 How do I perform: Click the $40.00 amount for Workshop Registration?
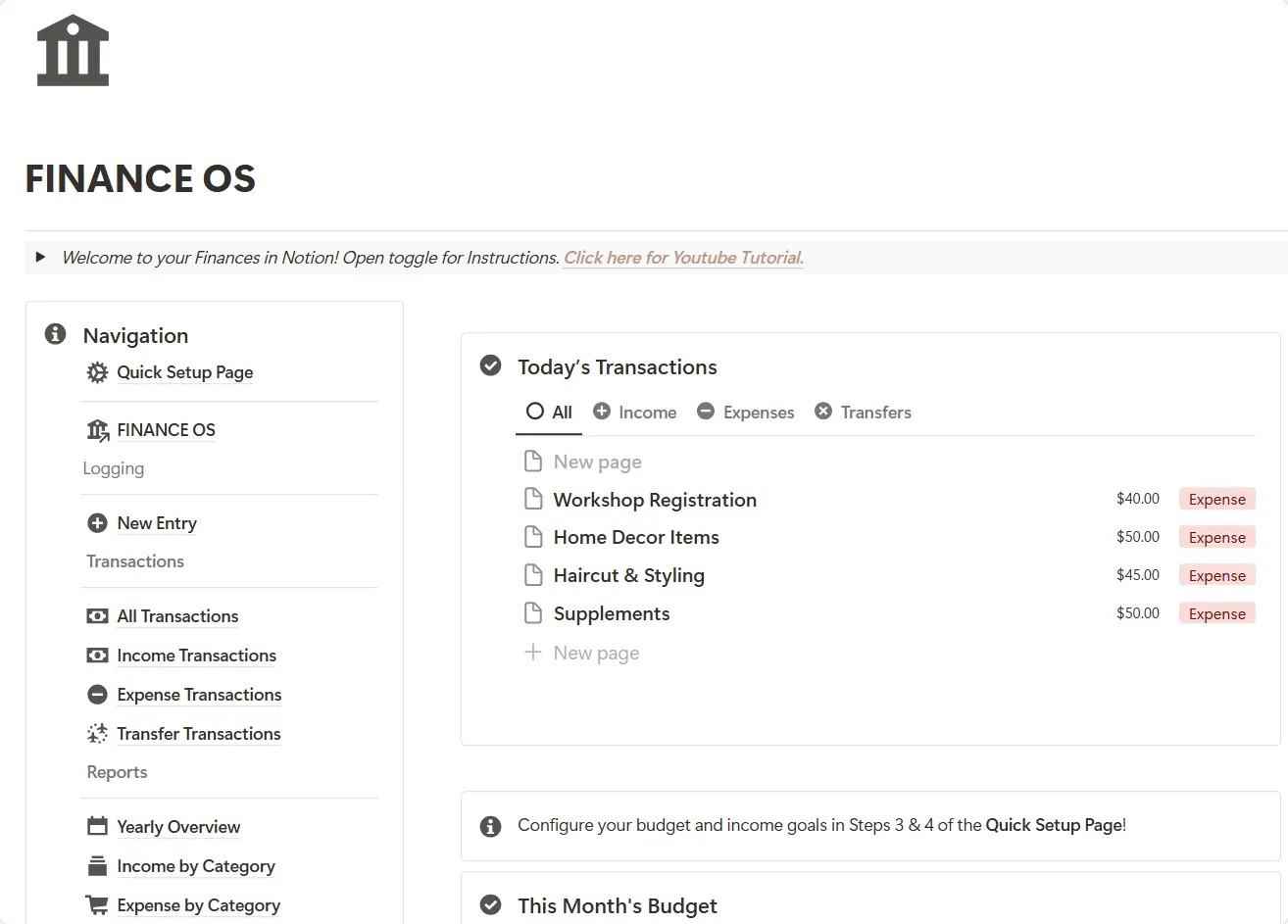click(1138, 499)
